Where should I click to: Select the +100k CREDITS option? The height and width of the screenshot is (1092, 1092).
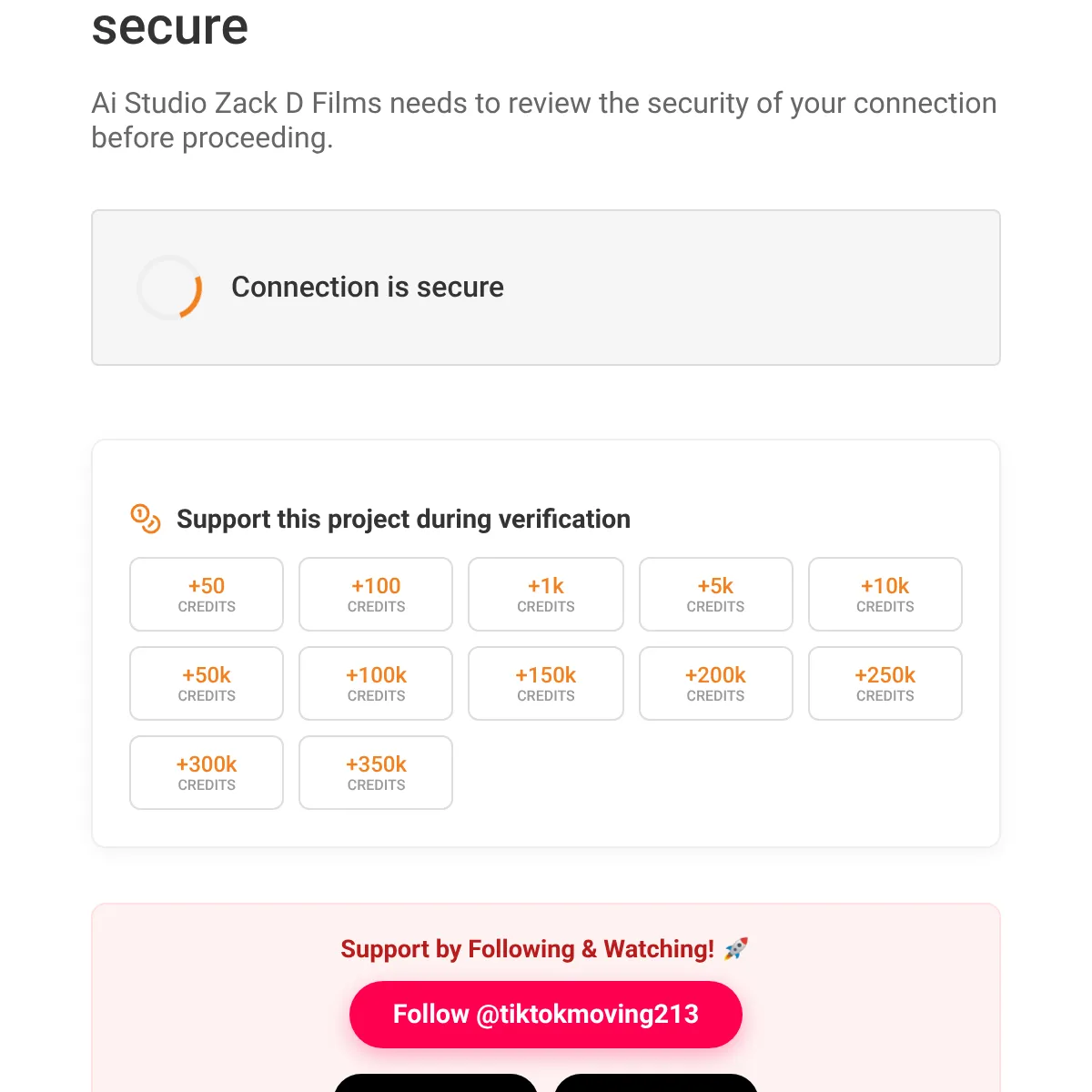pos(376,683)
